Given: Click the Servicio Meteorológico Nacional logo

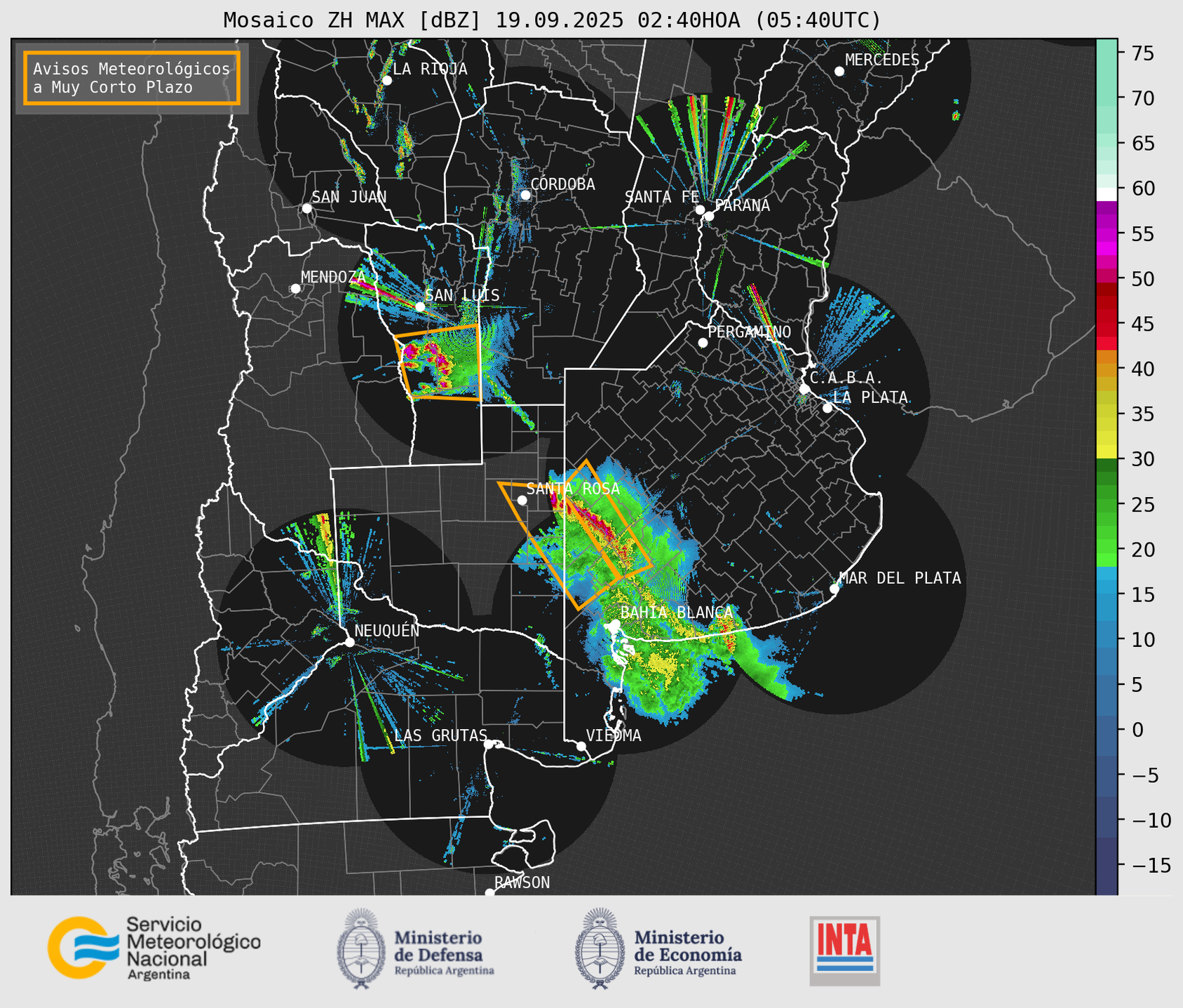Looking at the screenshot, I should point(154,948).
